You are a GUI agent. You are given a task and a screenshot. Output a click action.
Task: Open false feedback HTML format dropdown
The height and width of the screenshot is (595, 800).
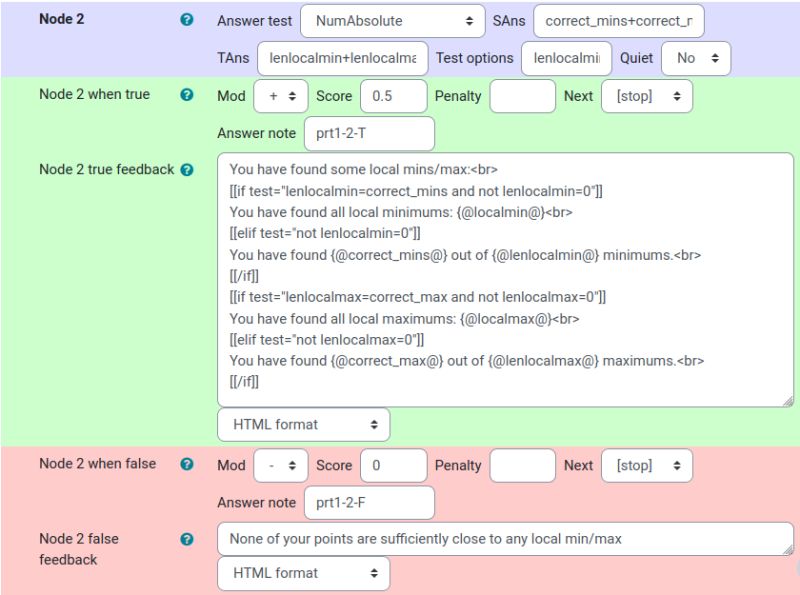coord(304,573)
